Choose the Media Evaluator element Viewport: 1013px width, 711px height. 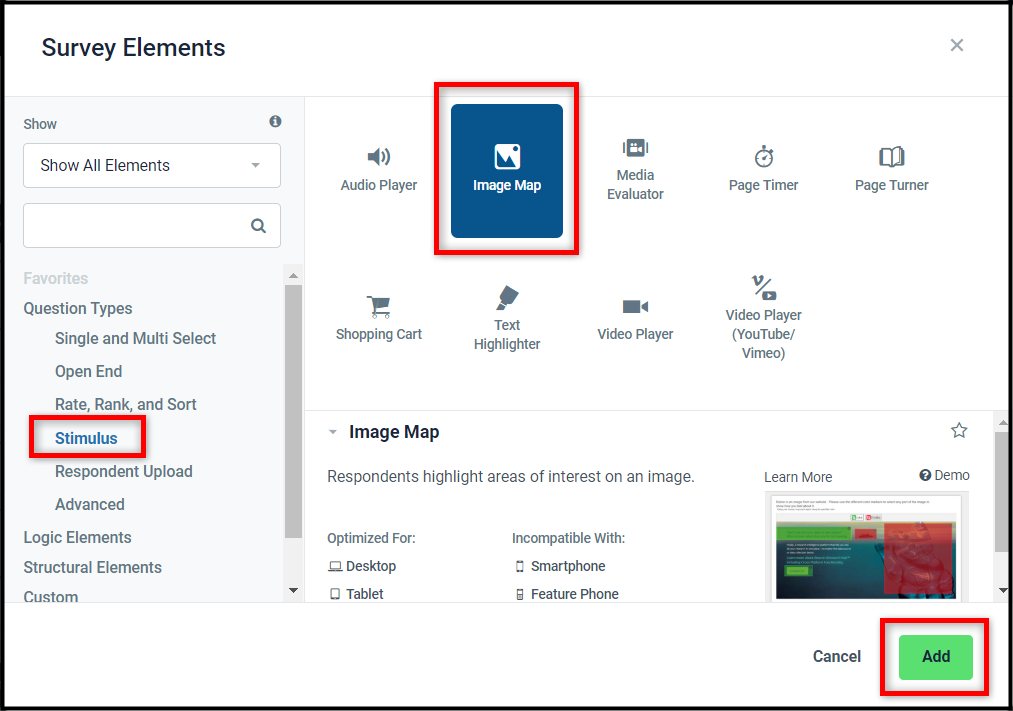tap(635, 170)
